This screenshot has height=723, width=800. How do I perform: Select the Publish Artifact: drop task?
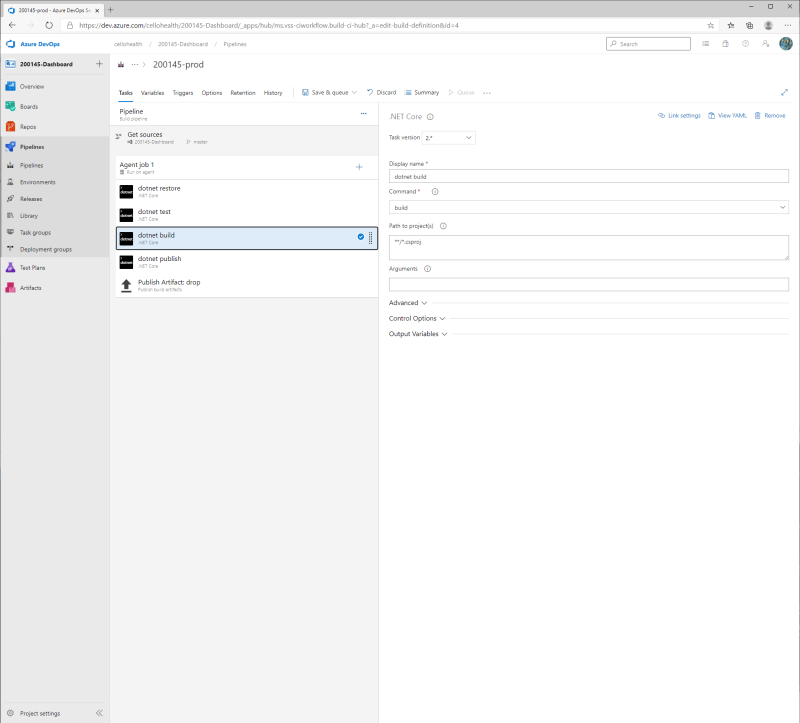click(247, 285)
